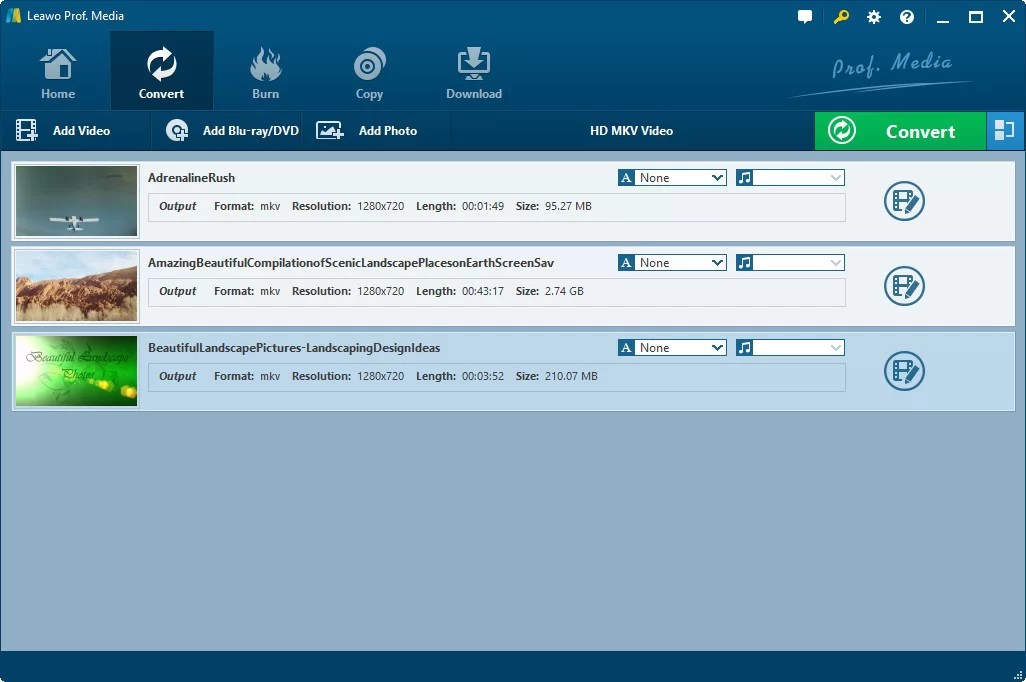Select the AdrenalineRush airplane thumbnail
This screenshot has height=682, width=1026.
click(77, 201)
